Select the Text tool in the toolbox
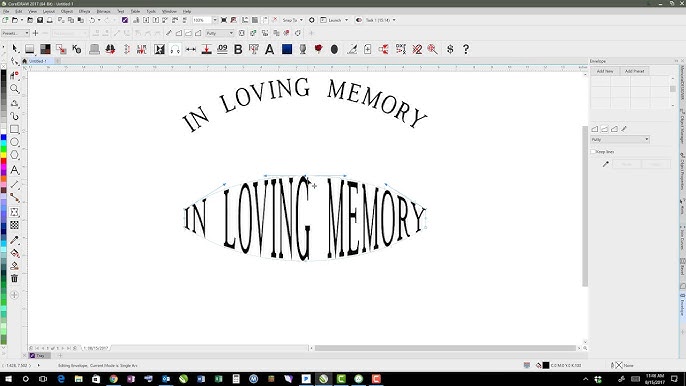The height and width of the screenshot is (386, 686). [14, 170]
